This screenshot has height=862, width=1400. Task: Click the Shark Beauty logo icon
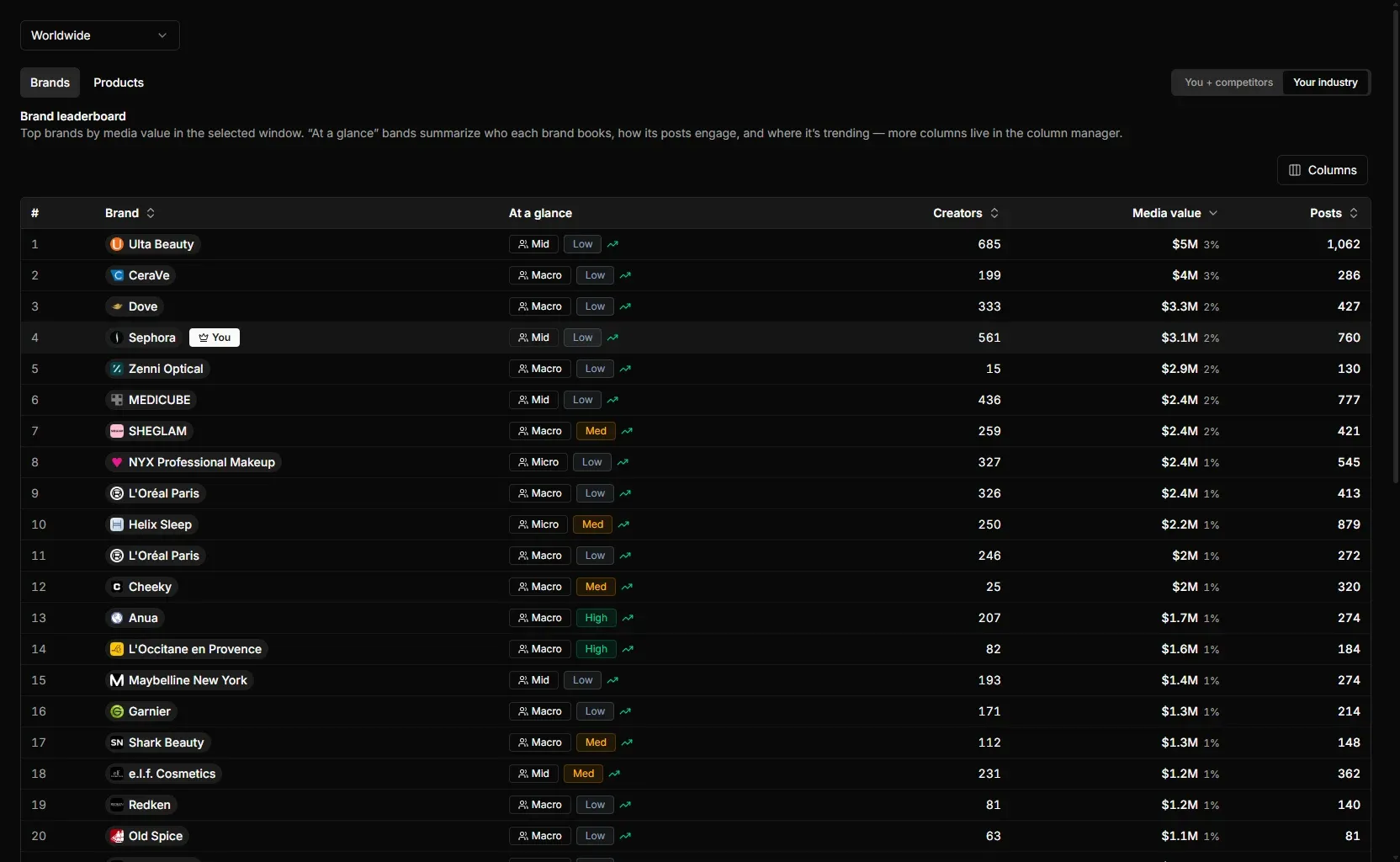(117, 742)
